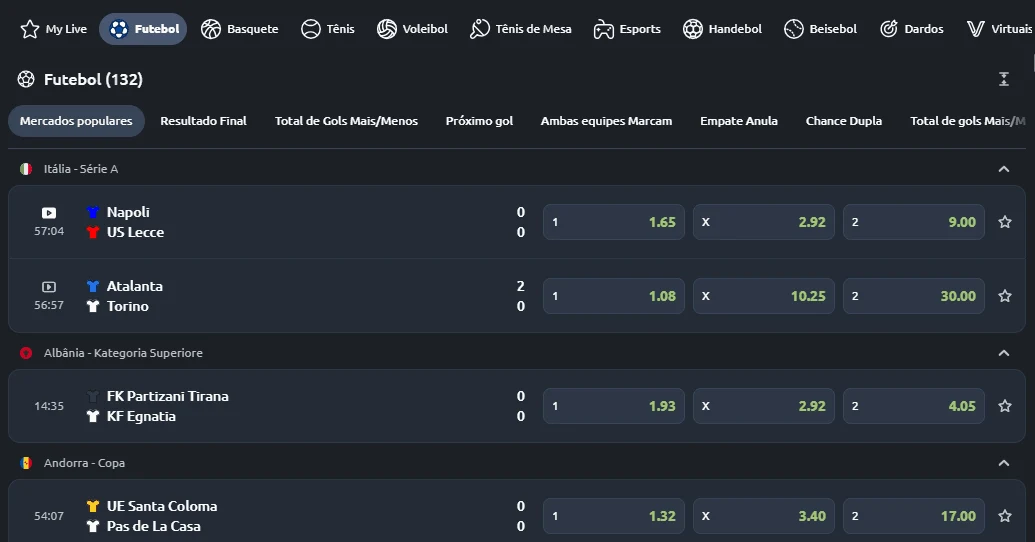Watch live stream for Napoli vs US Lecce
1035x542 pixels.
49,213
